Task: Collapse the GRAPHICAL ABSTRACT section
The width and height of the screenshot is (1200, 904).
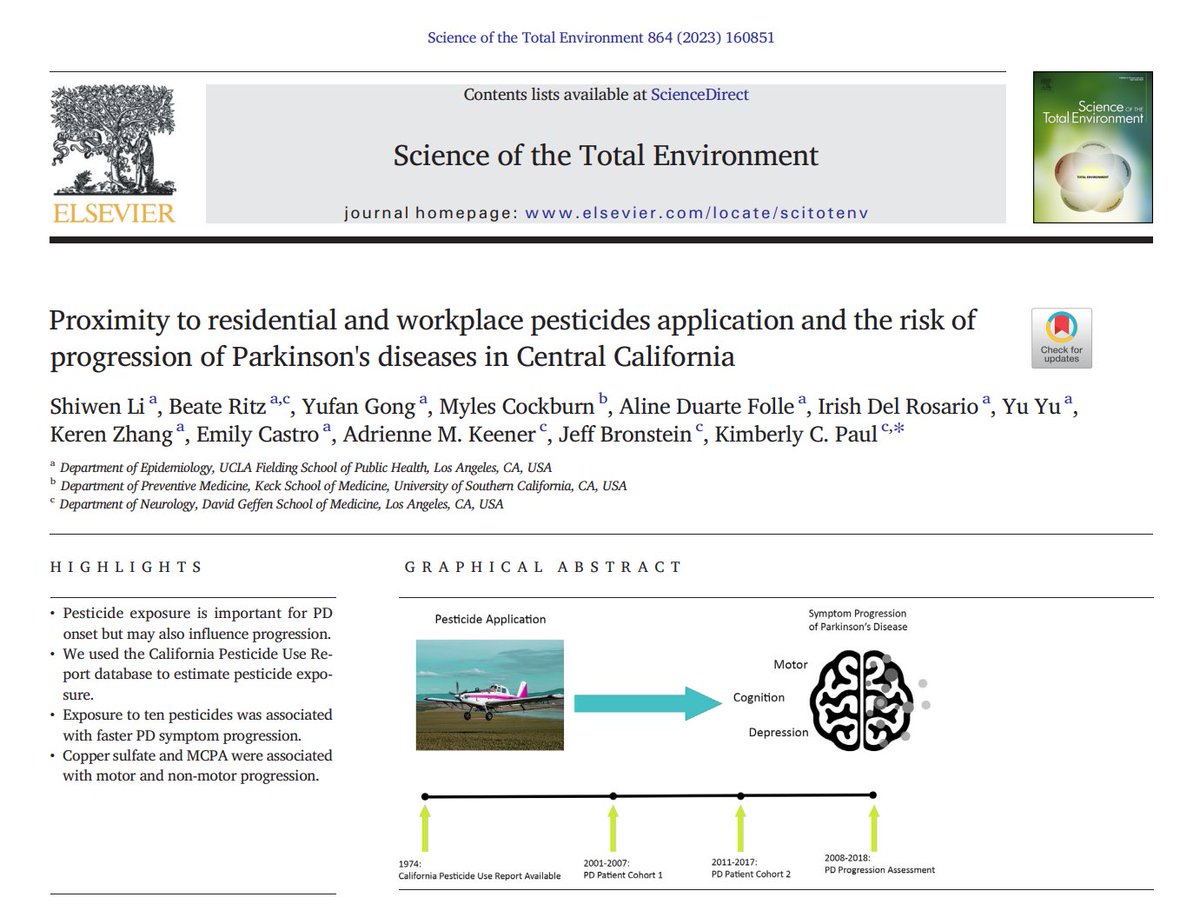Action: pyautogui.click(x=541, y=567)
